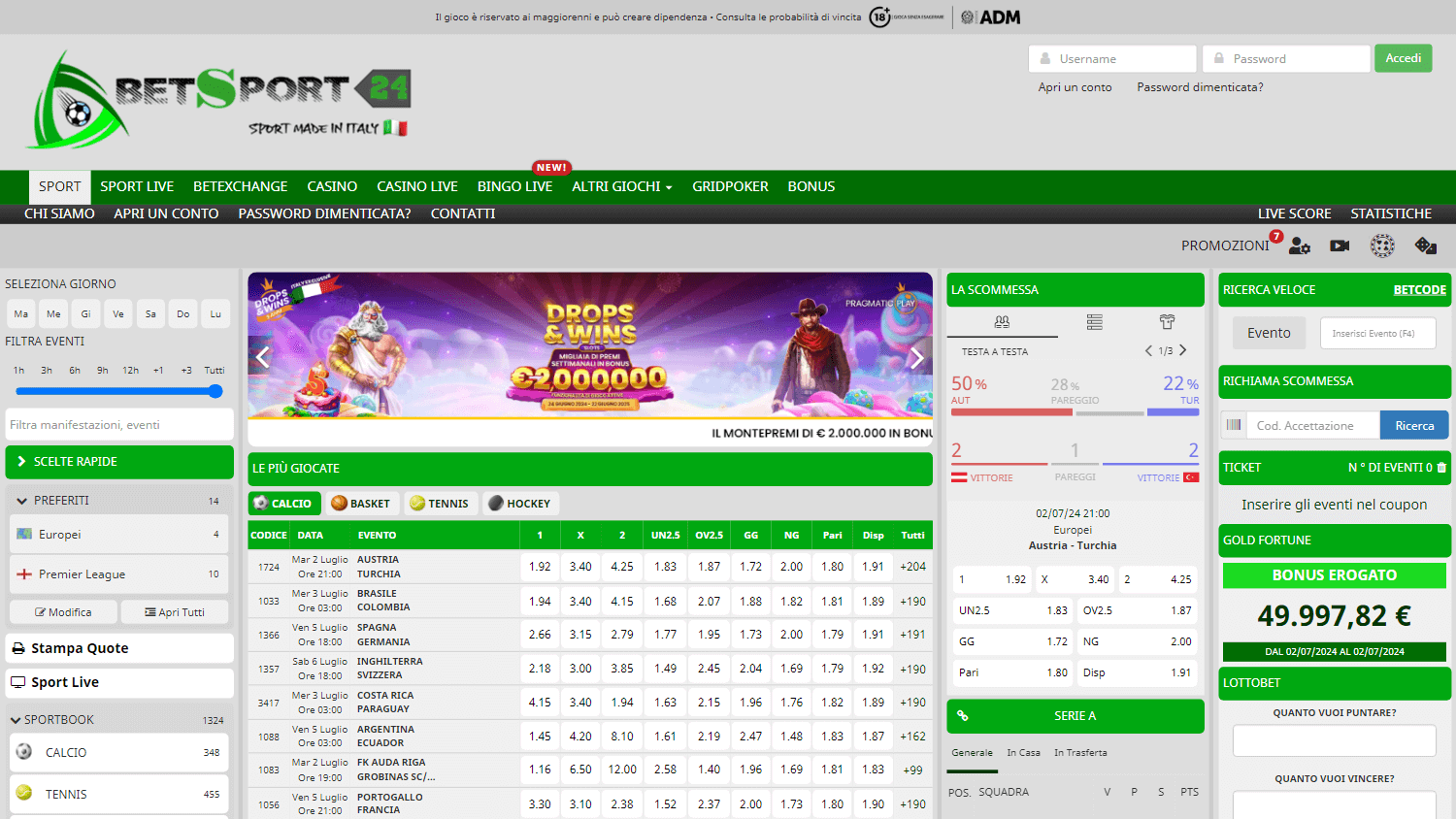The width and height of the screenshot is (1456, 819).
Task: Click the barcode icon beside Cod. Accettazione
Action: pyautogui.click(x=1234, y=425)
